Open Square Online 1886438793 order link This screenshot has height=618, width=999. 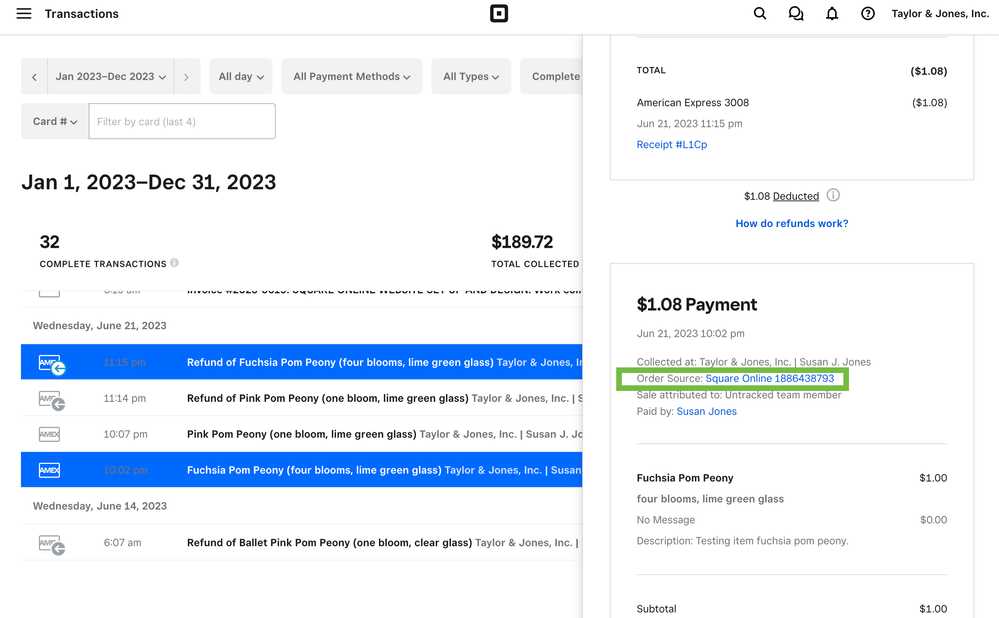pos(770,378)
